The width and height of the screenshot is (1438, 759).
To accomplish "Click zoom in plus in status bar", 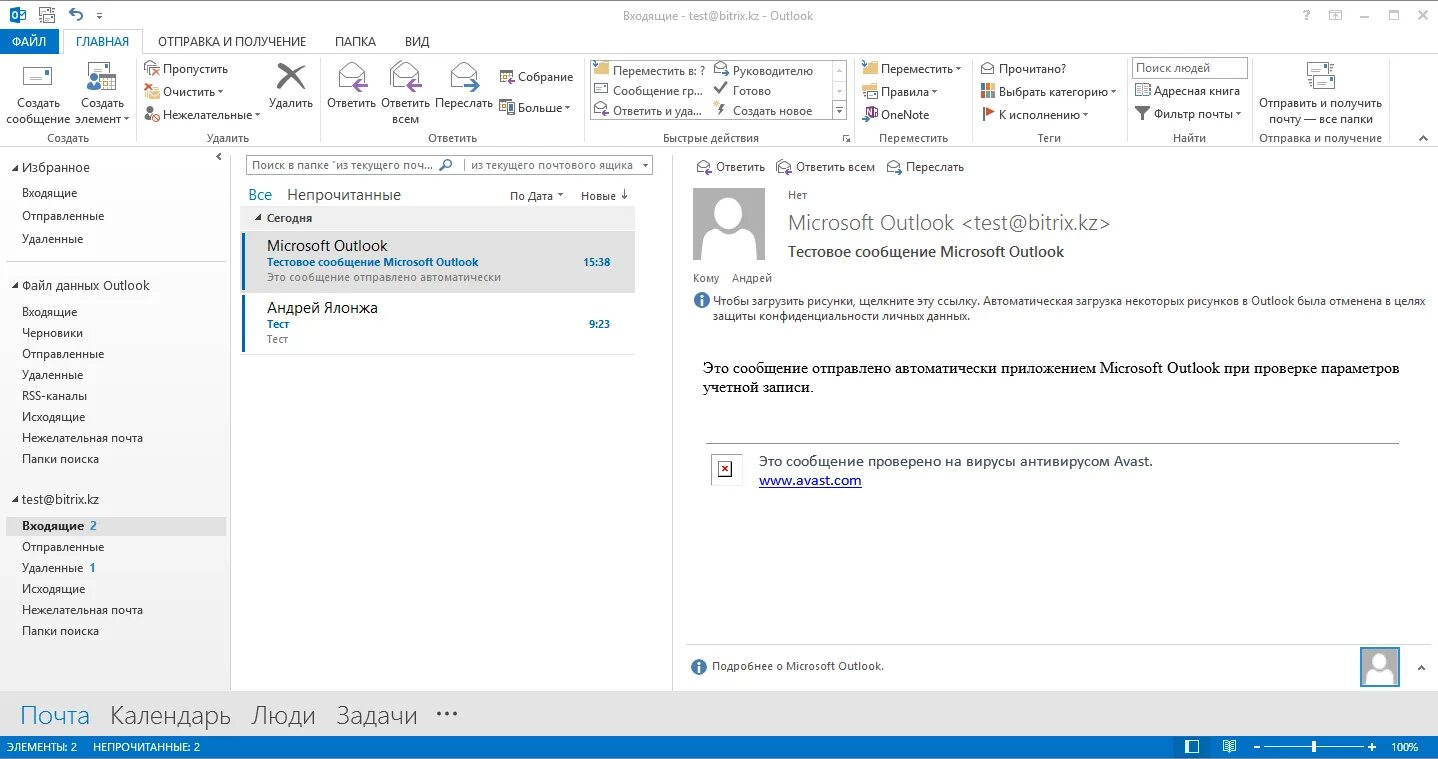I will [1372, 747].
